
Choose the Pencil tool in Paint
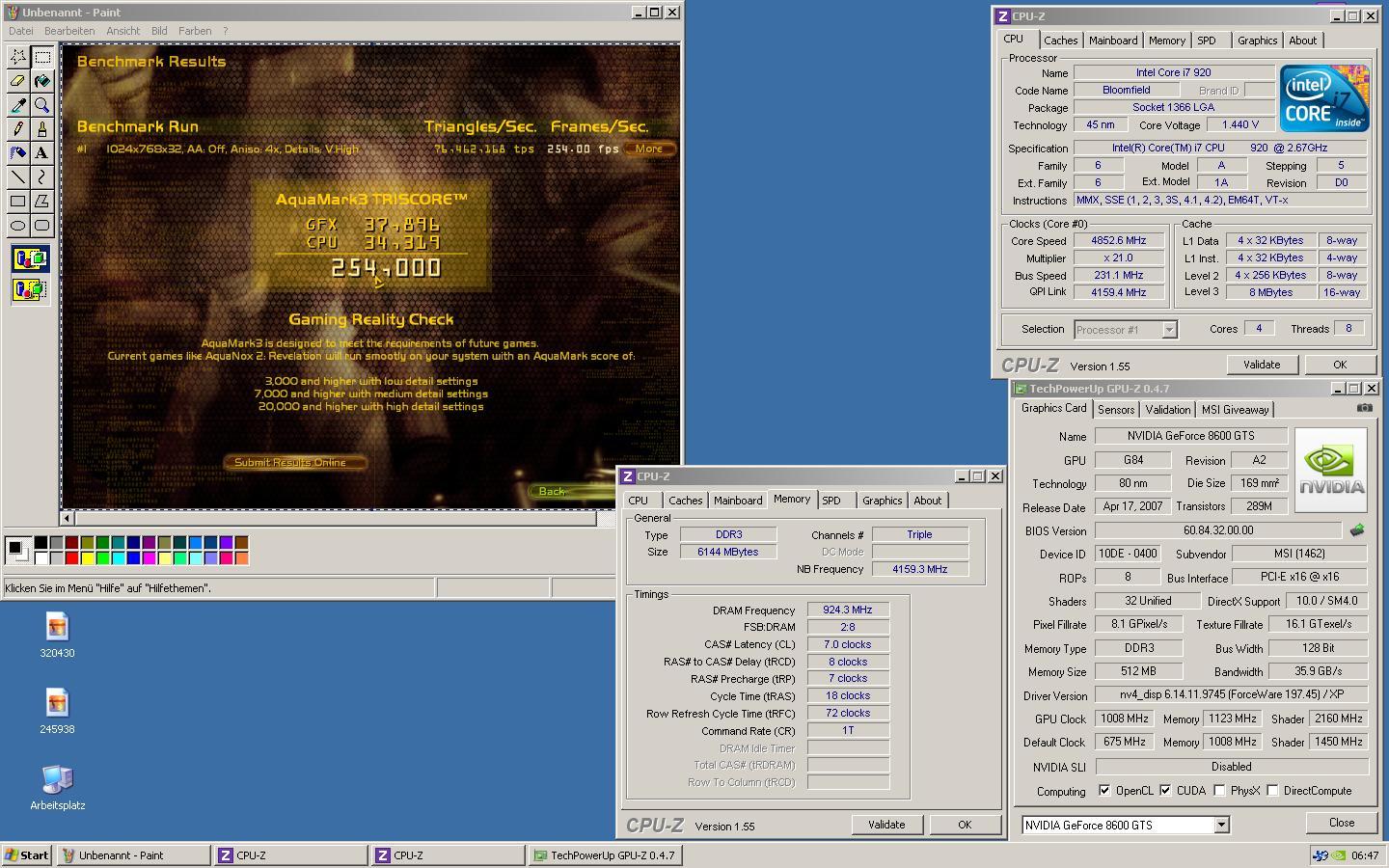pyautogui.click(x=17, y=129)
